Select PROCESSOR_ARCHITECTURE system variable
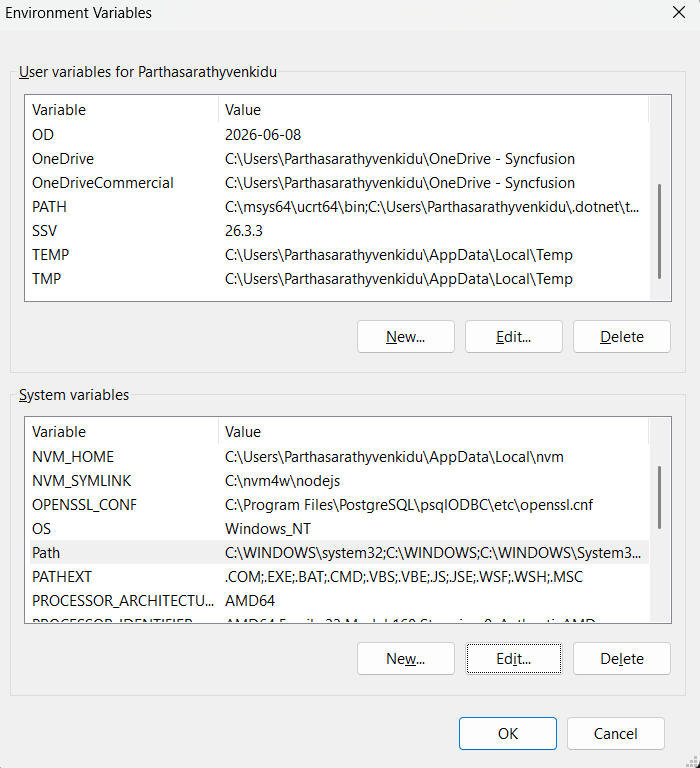700x768 pixels. click(339, 600)
